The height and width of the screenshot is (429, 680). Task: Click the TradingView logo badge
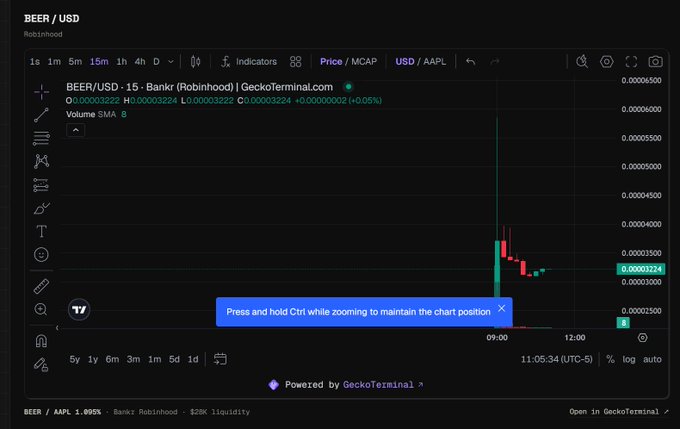[x=79, y=310]
